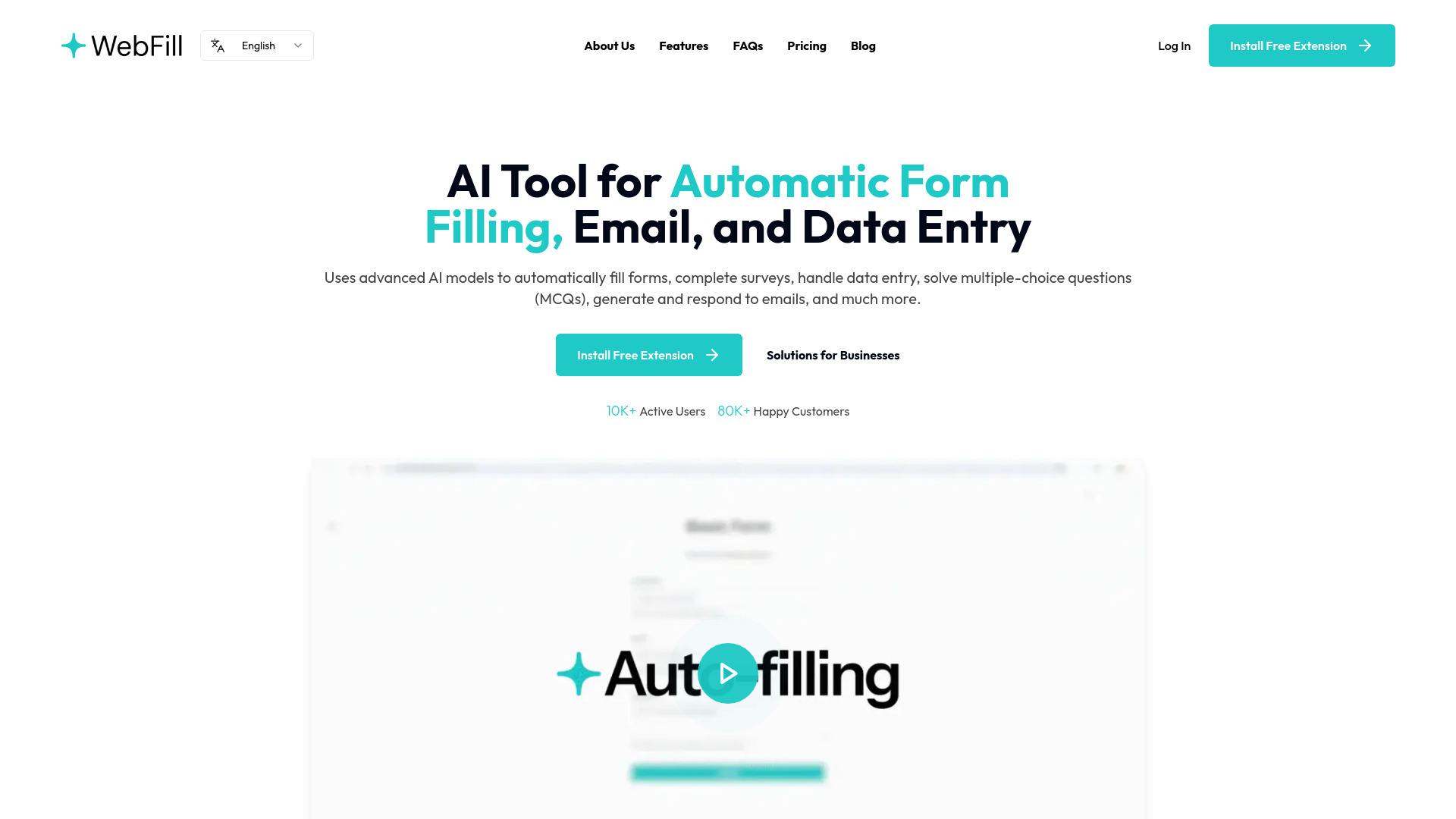The width and height of the screenshot is (1456, 819).
Task: Click the 10K+ active users stat
Action: (655, 410)
